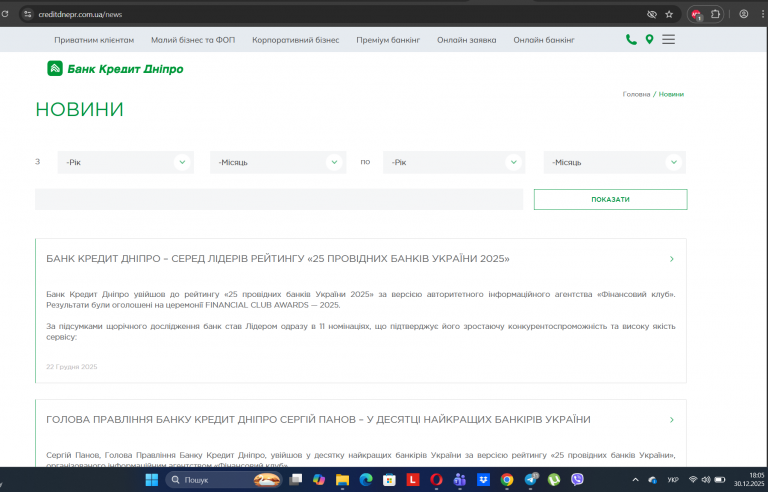The image size is (768, 492).
Task: Click the OneDrive cloud tray icon
Action: pyautogui.click(x=652, y=480)
